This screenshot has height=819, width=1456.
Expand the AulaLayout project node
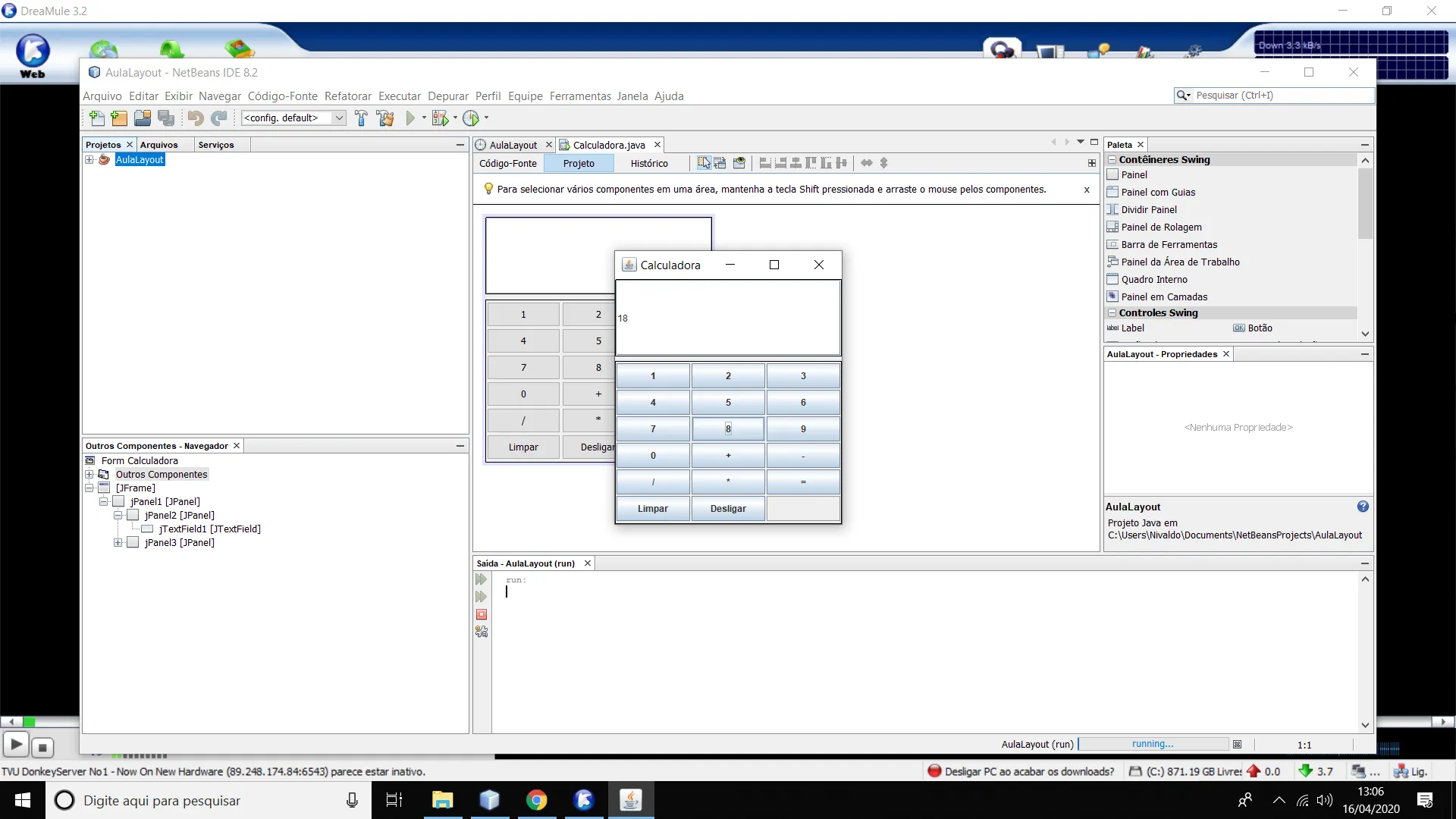coord(89,160)
